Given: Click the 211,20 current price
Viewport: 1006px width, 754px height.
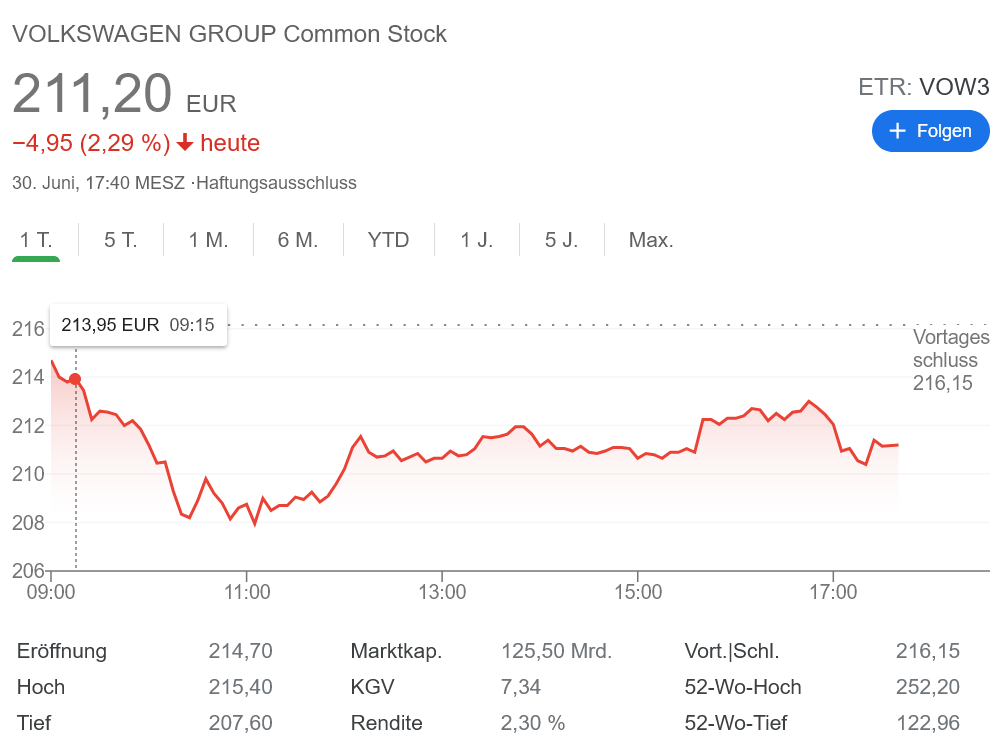Looking at the screenshot, I should click(x=92, y=95).
